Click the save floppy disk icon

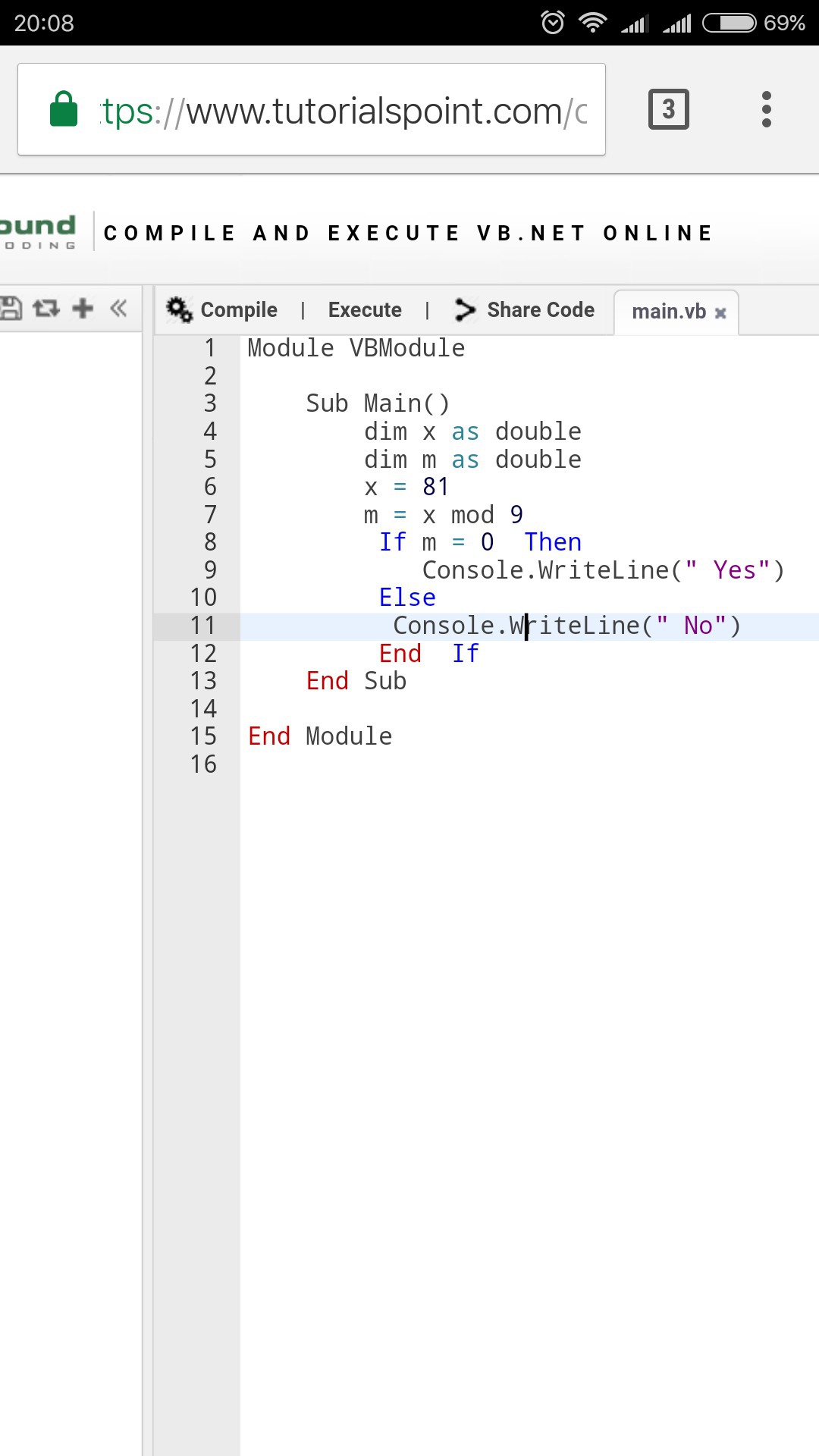pyautogui.click(x=11, y=308)
